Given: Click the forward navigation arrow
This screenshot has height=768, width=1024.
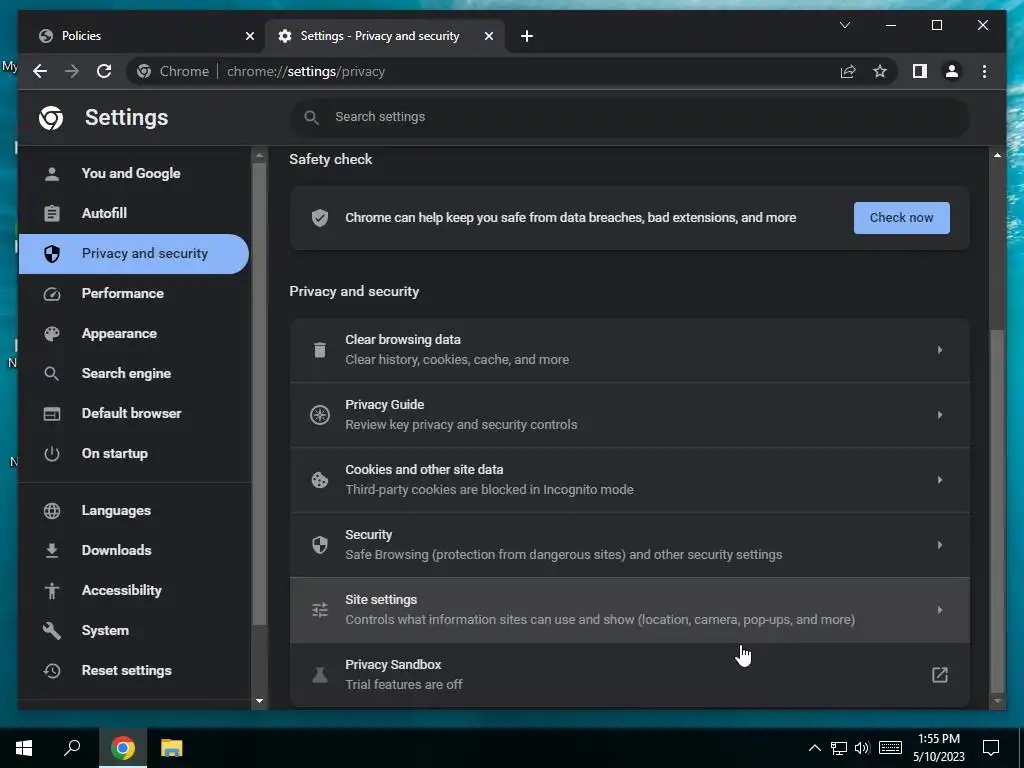Looking at the screenshot, I should tap(72, 71).
